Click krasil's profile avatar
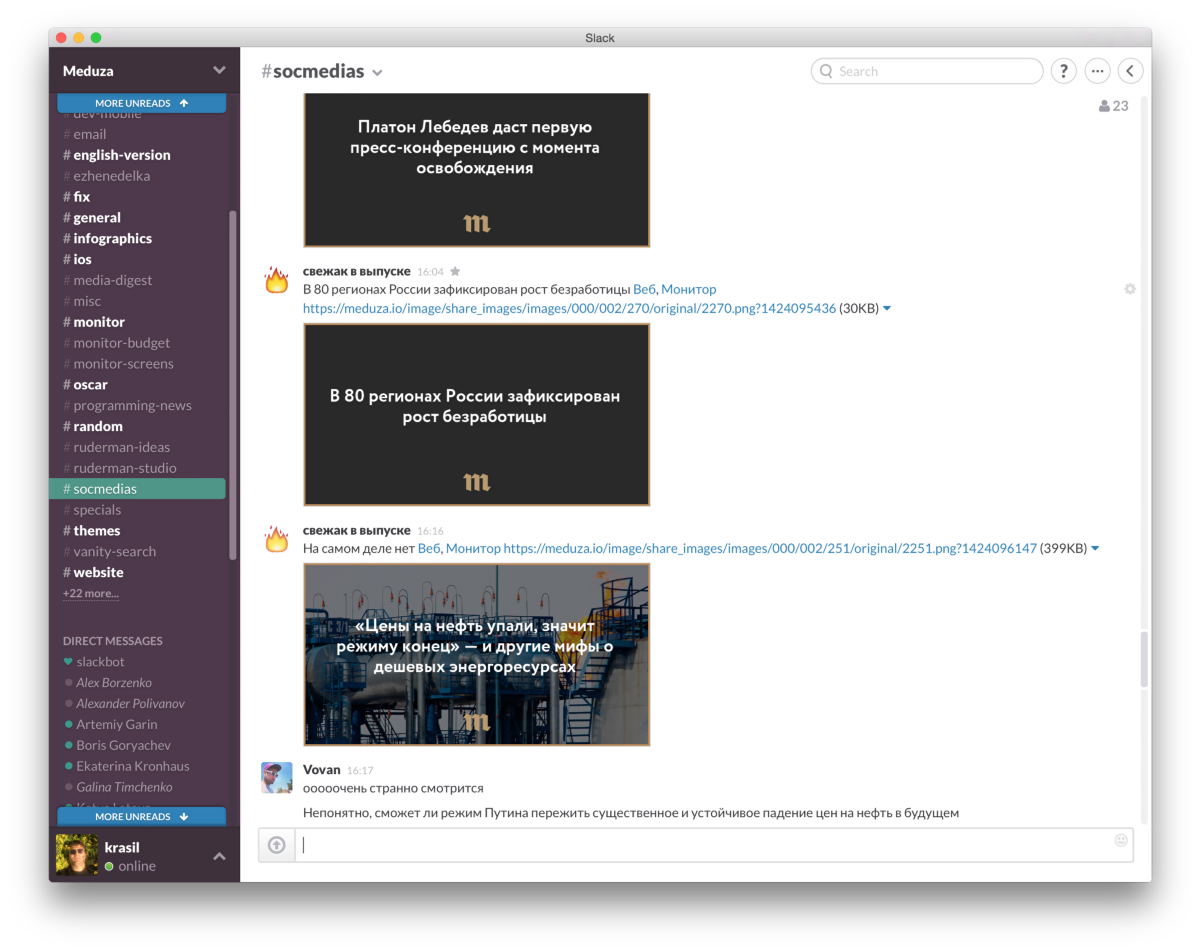This screenshot has width=1200, height=951. [x=77, y=856]
